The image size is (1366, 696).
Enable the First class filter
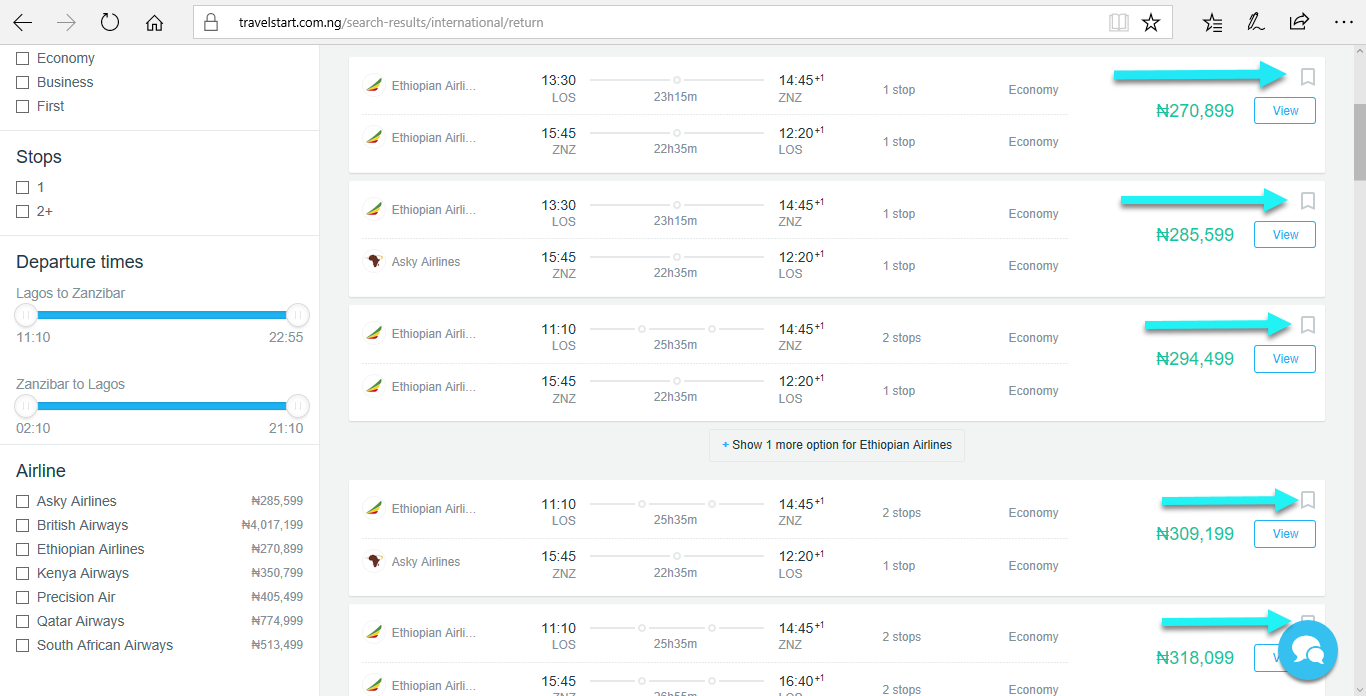[23, 106]
